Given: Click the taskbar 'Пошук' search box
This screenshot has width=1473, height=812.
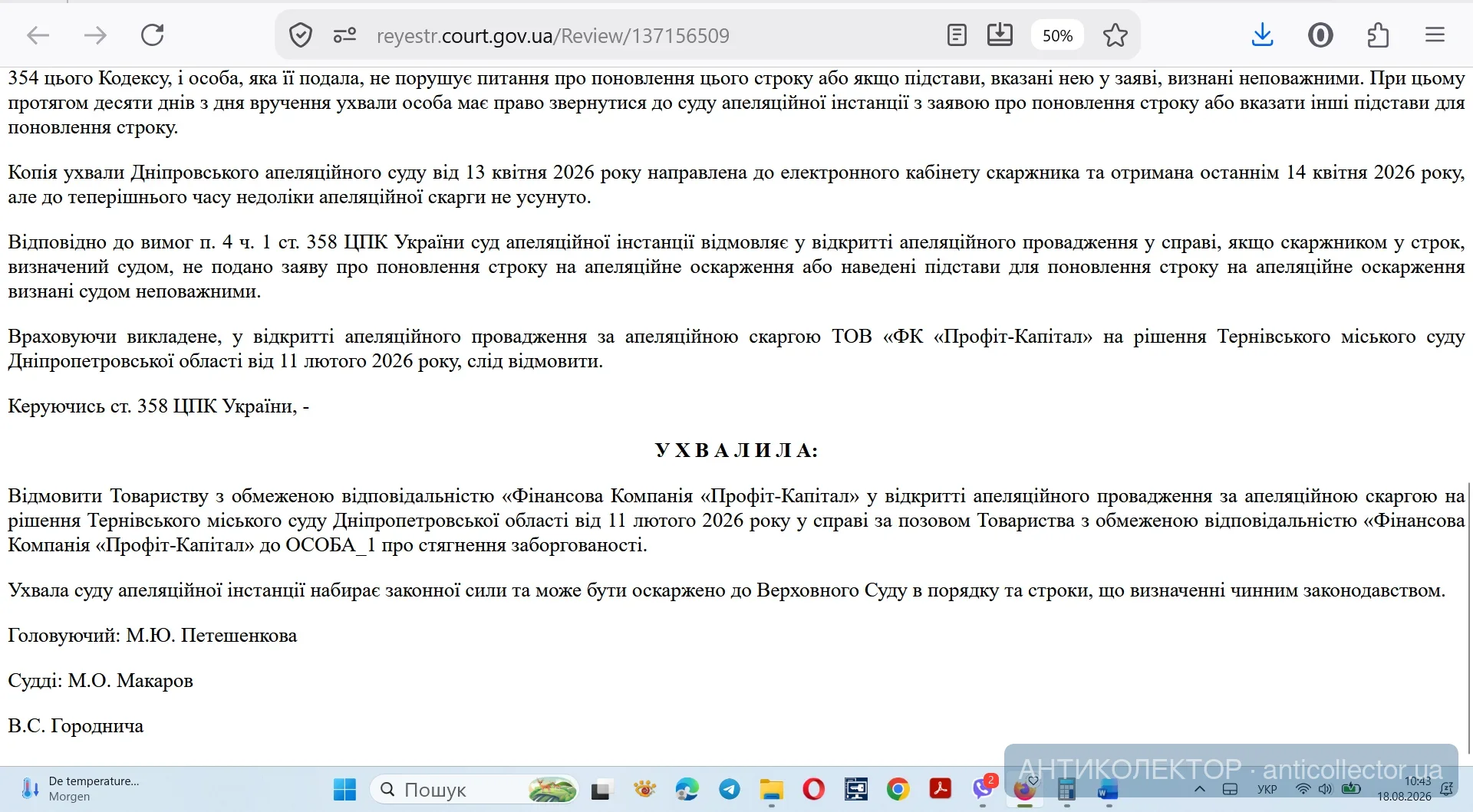Looking at the screenshot, I should coord(476,789).
